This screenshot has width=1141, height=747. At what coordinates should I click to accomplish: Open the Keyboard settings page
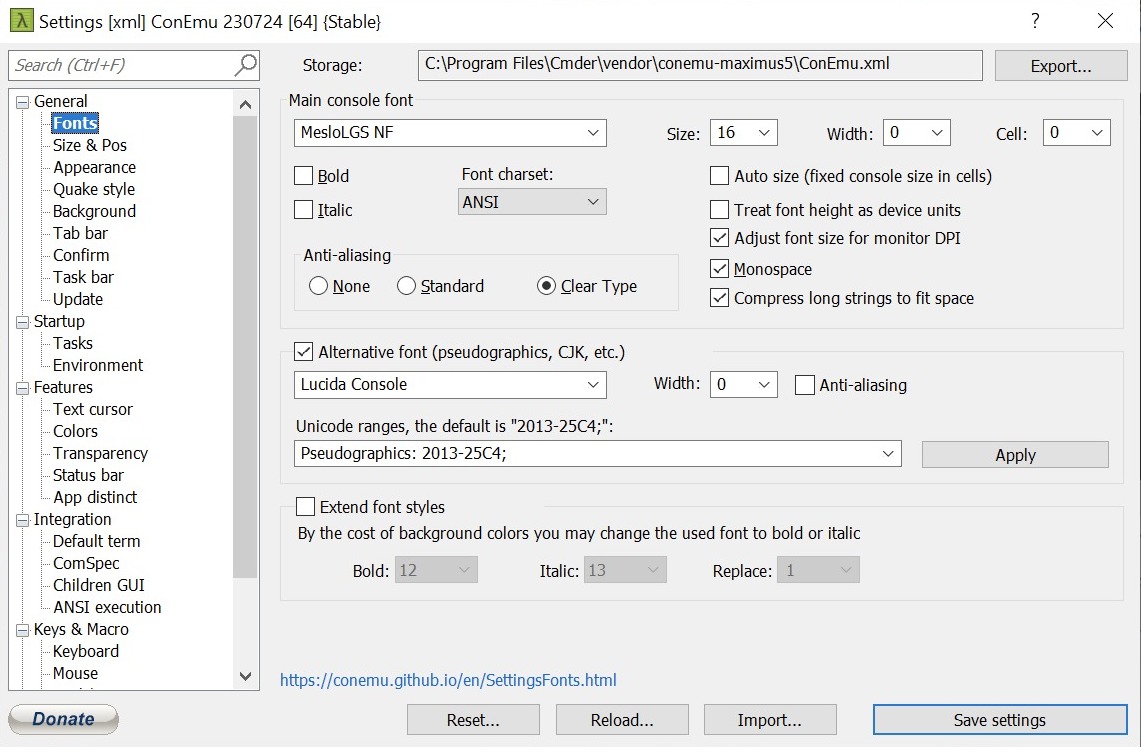pyautogui.click(x=86, y=652)
